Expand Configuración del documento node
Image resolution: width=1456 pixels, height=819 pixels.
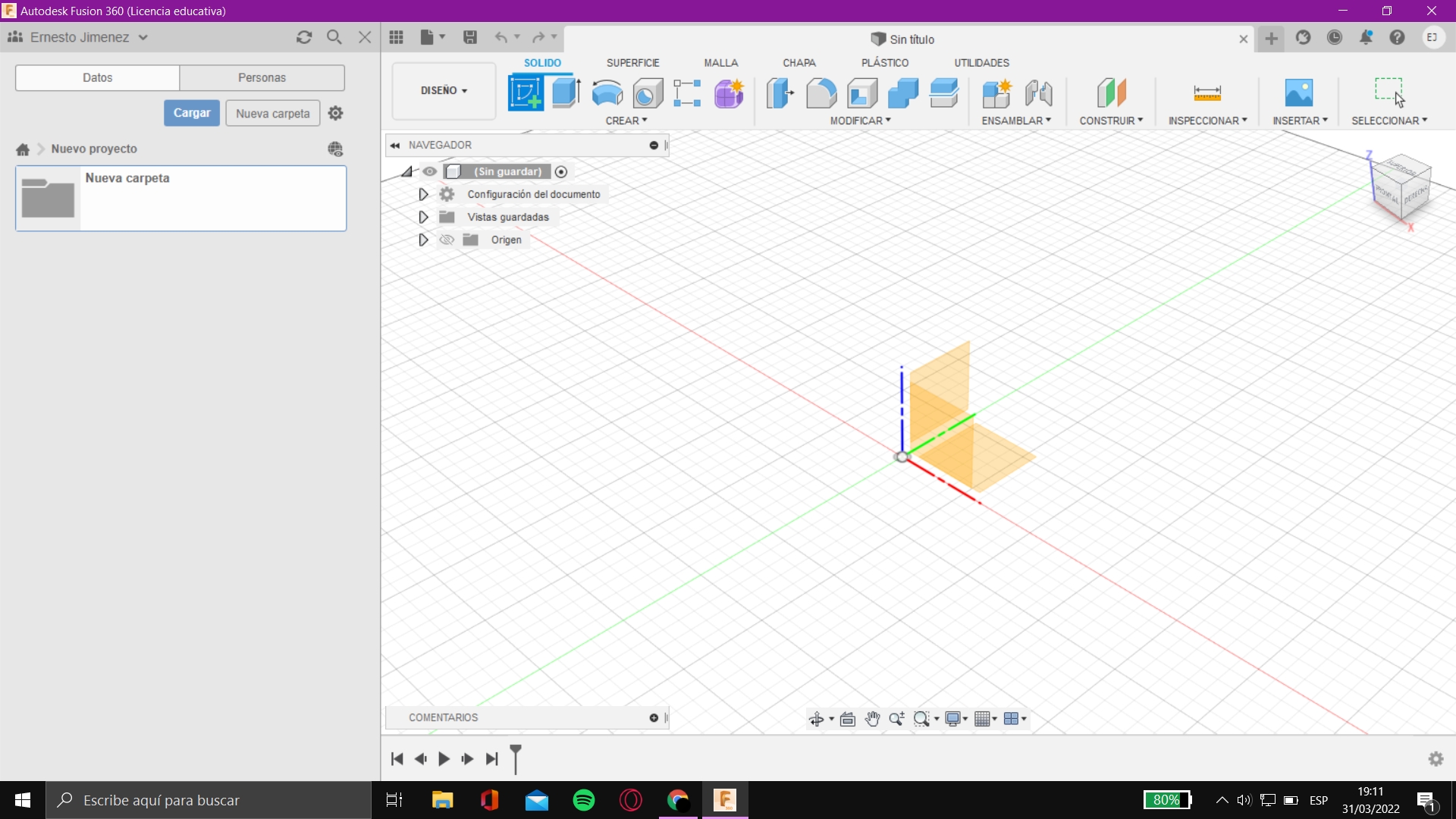coord(423,194)
